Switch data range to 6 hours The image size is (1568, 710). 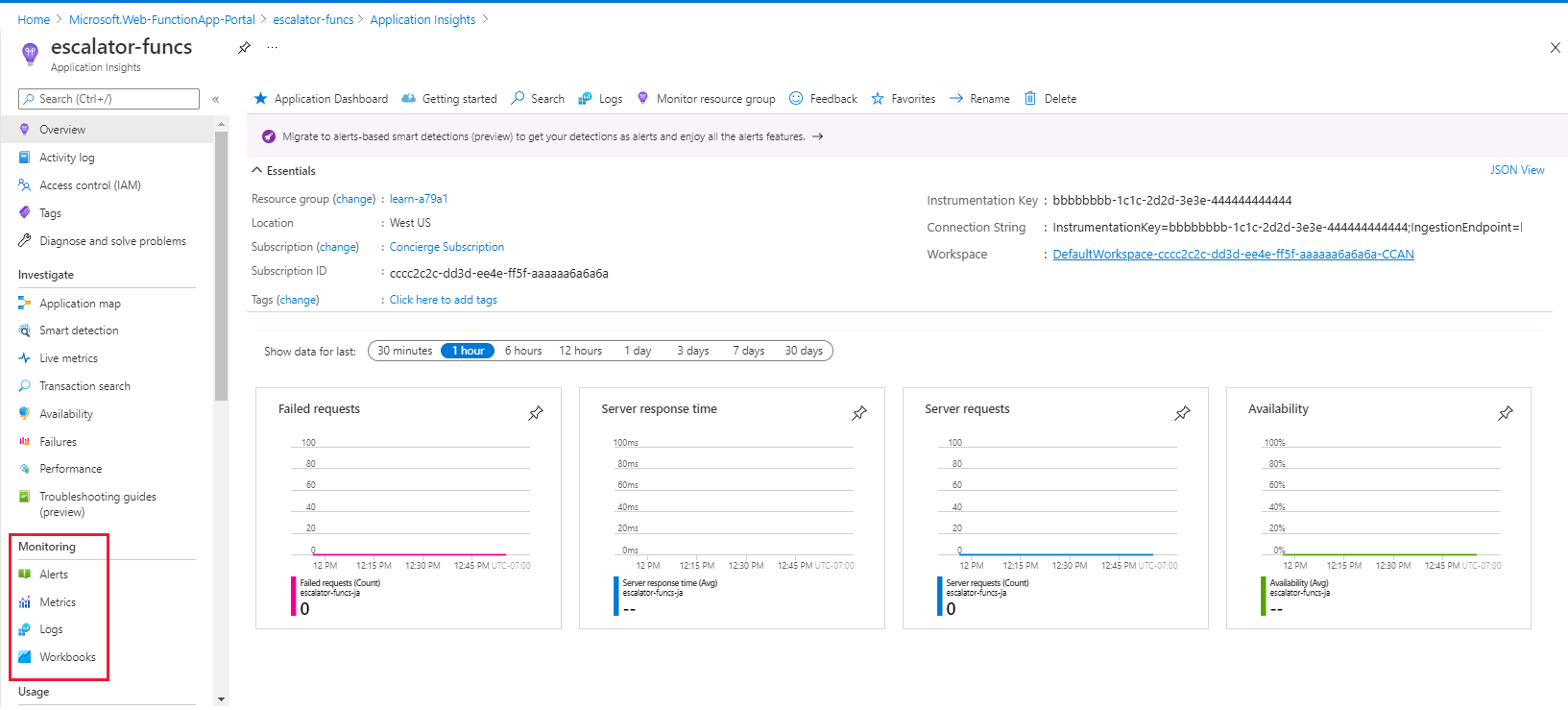tap(523, 351)
